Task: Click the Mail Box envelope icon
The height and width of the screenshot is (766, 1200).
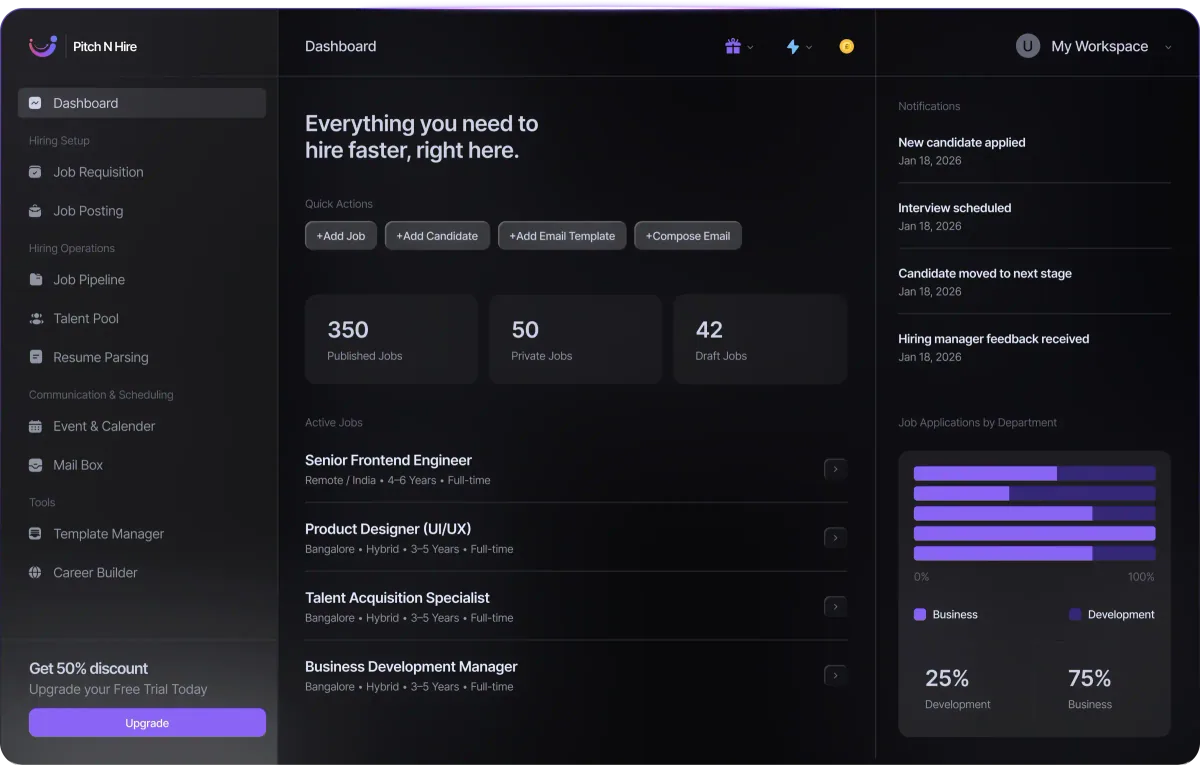Action: pos(36,465)
